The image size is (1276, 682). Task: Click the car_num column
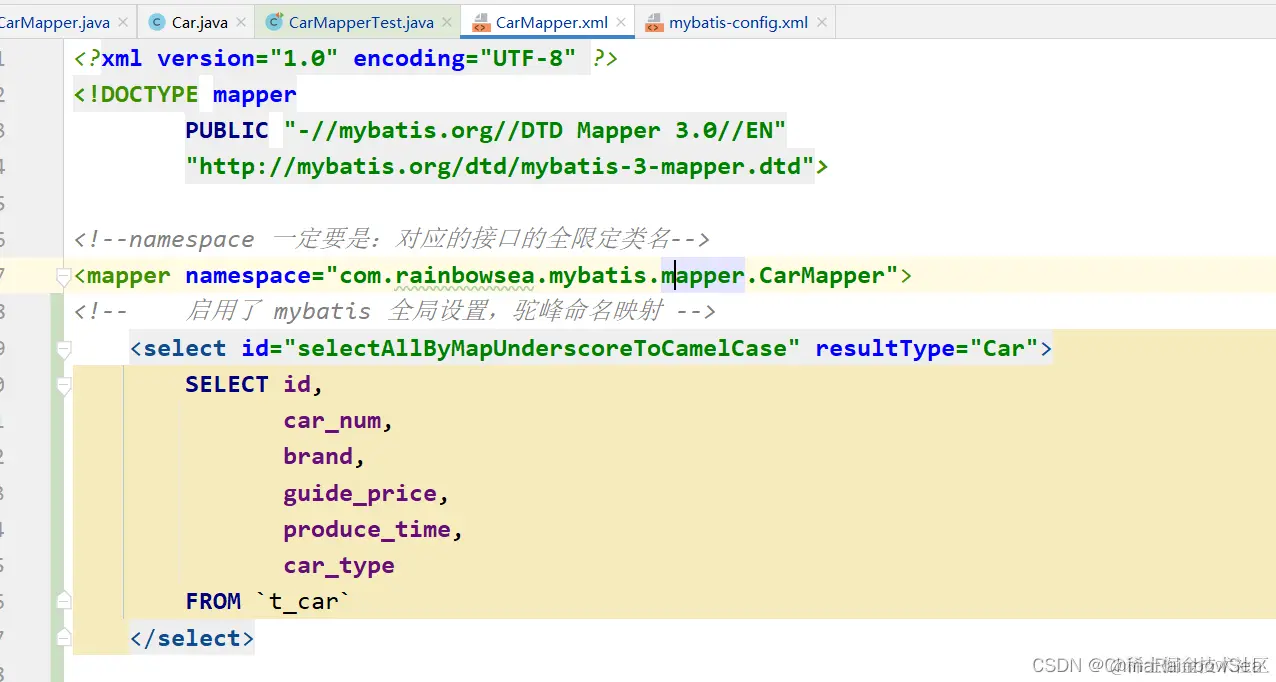click(332, 421)
